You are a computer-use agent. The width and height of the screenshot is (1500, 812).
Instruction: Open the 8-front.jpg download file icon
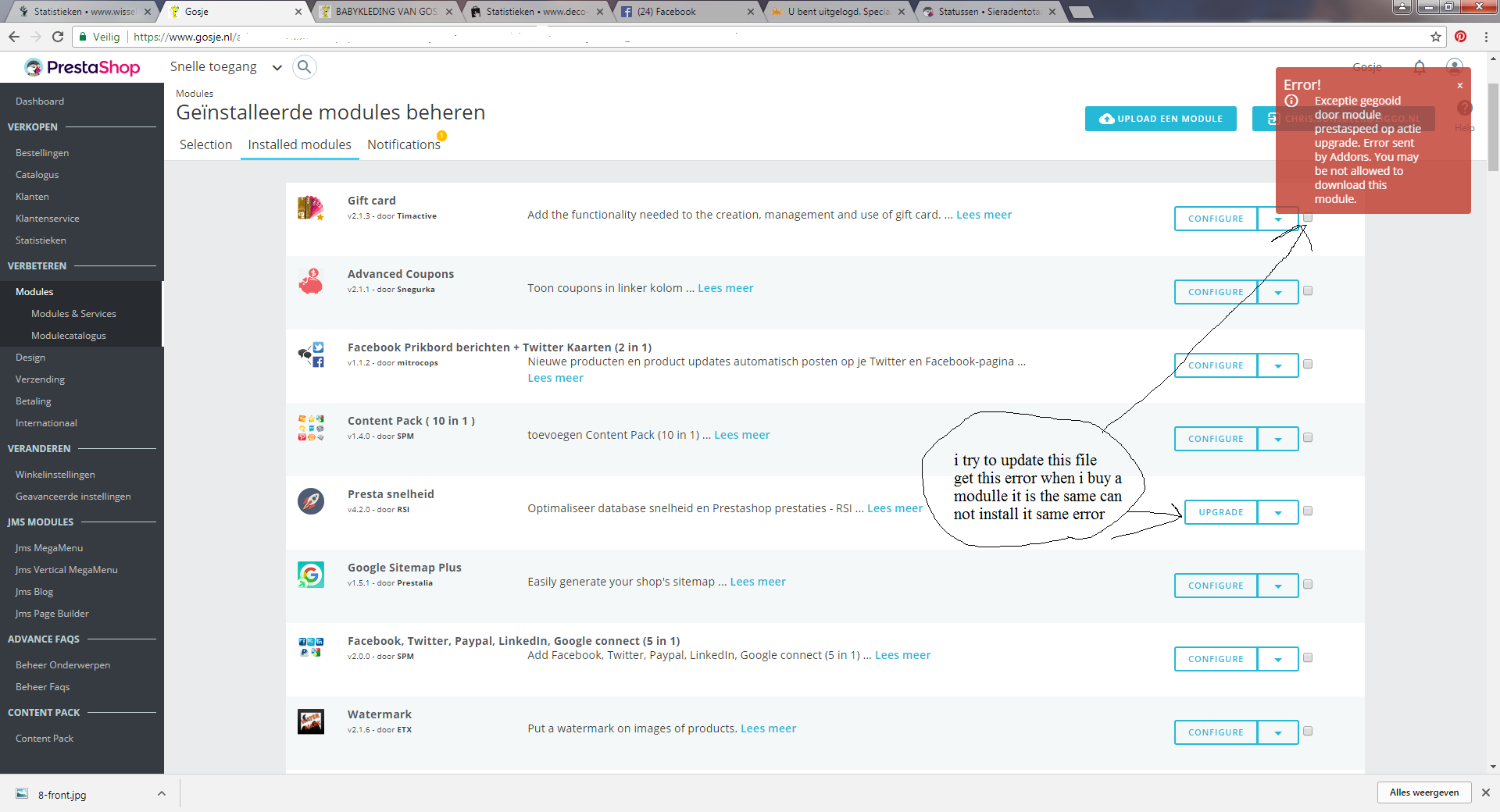coord(23,794)
